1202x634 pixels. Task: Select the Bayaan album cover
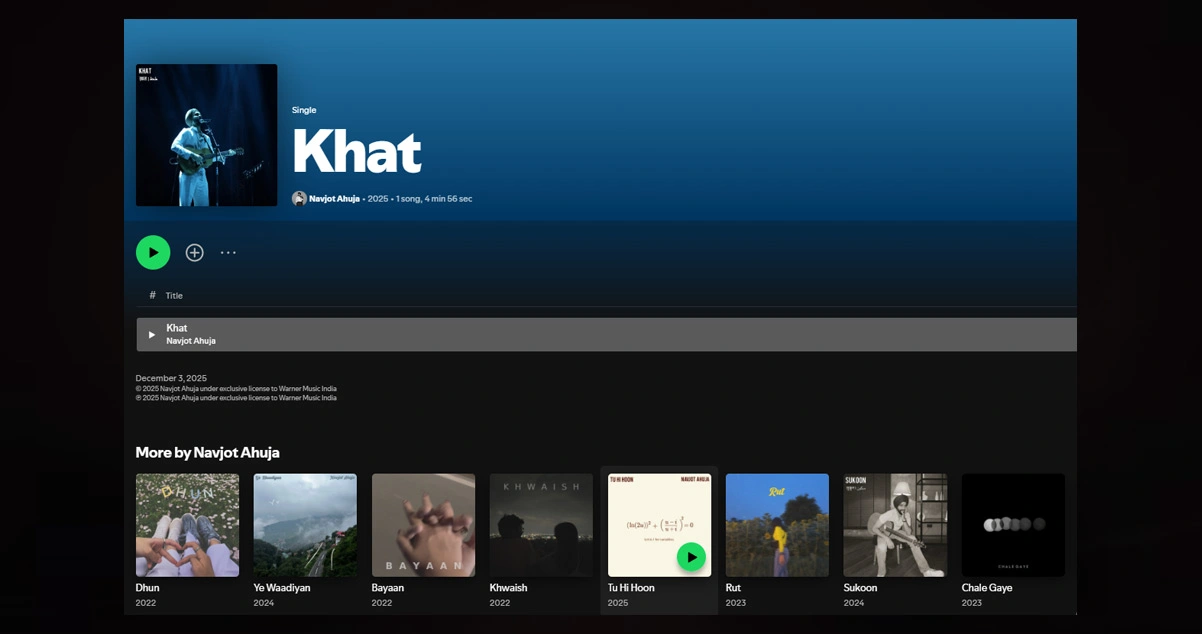click(423, 525)
